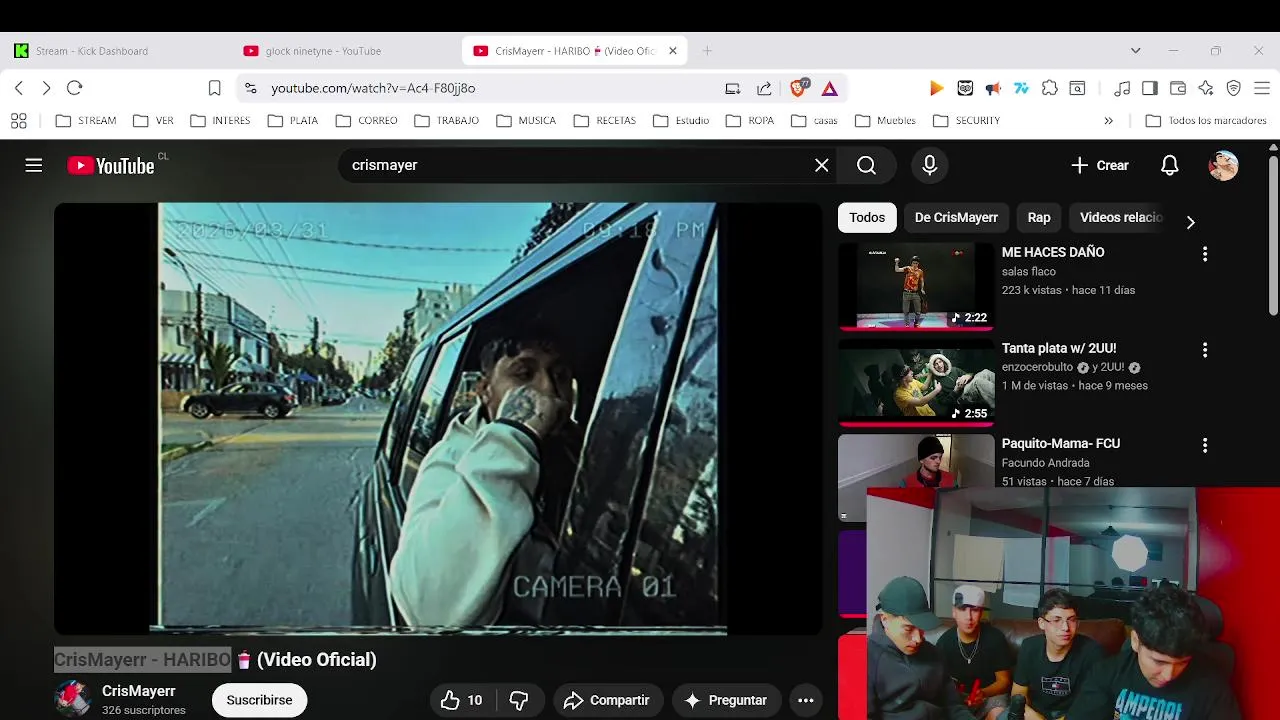View site information icon in address bar
The height and width of the screenshot is (720, 1280).
250,88
